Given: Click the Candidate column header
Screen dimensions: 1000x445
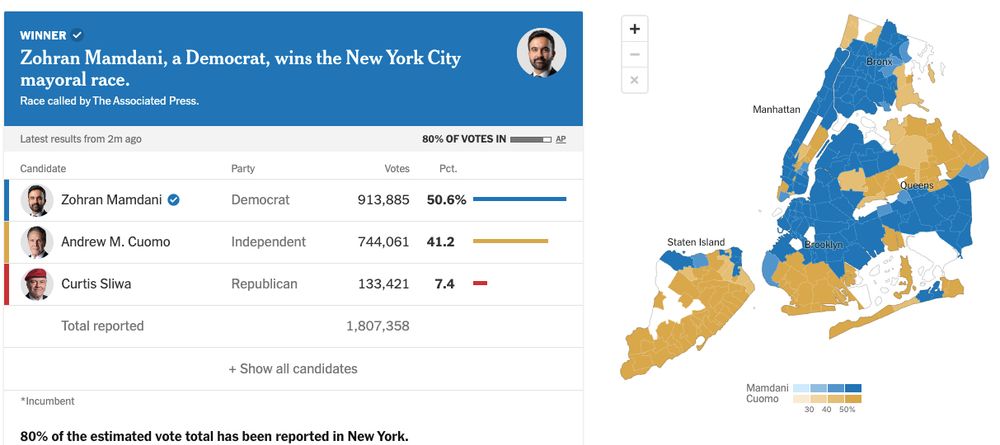Looking at the screenshot, I should tap(43, 169).
